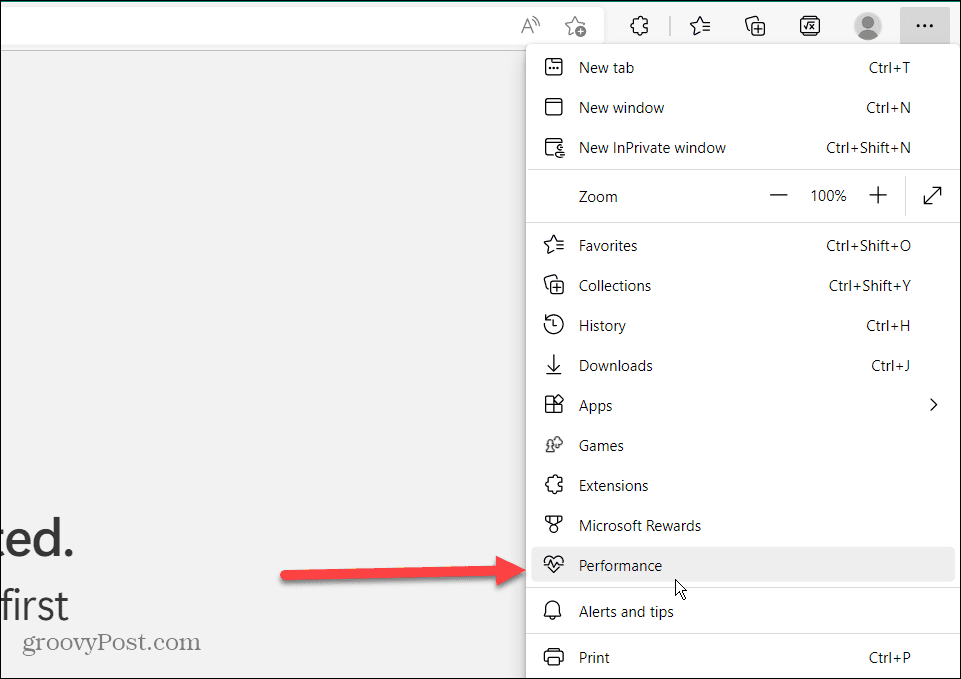The height and width of the screenshot is (679, 961).
Task: Add this page to favorites star icon
Action: (575, 26)
